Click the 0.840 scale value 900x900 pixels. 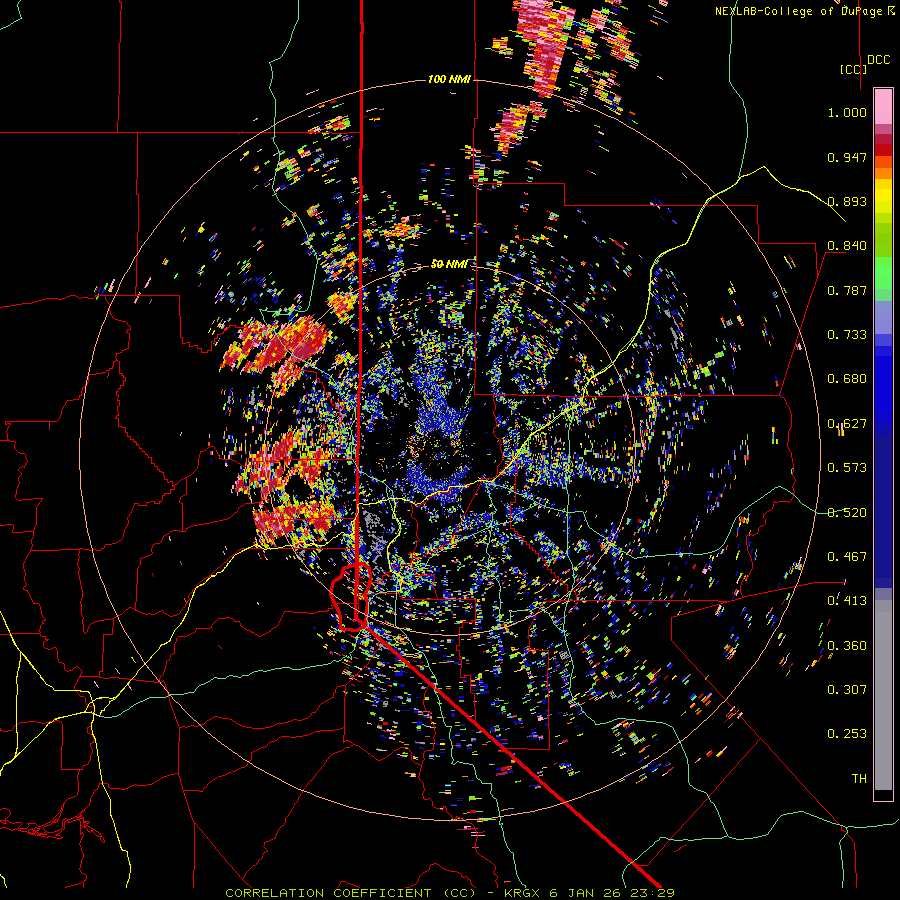coord(847,246)
